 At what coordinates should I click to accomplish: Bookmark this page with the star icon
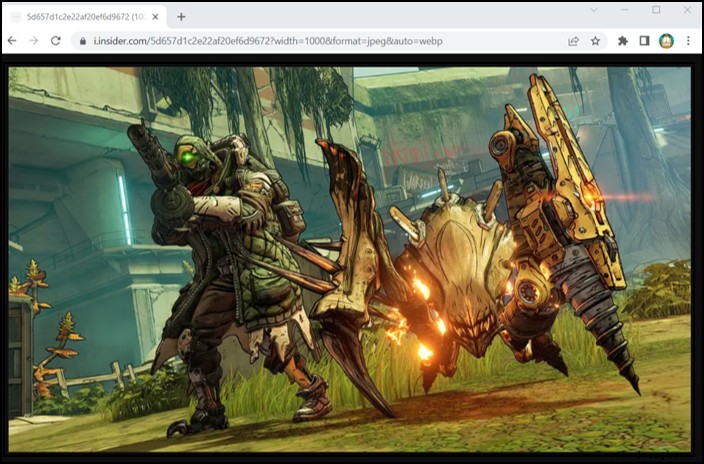(x=595, y=41)
